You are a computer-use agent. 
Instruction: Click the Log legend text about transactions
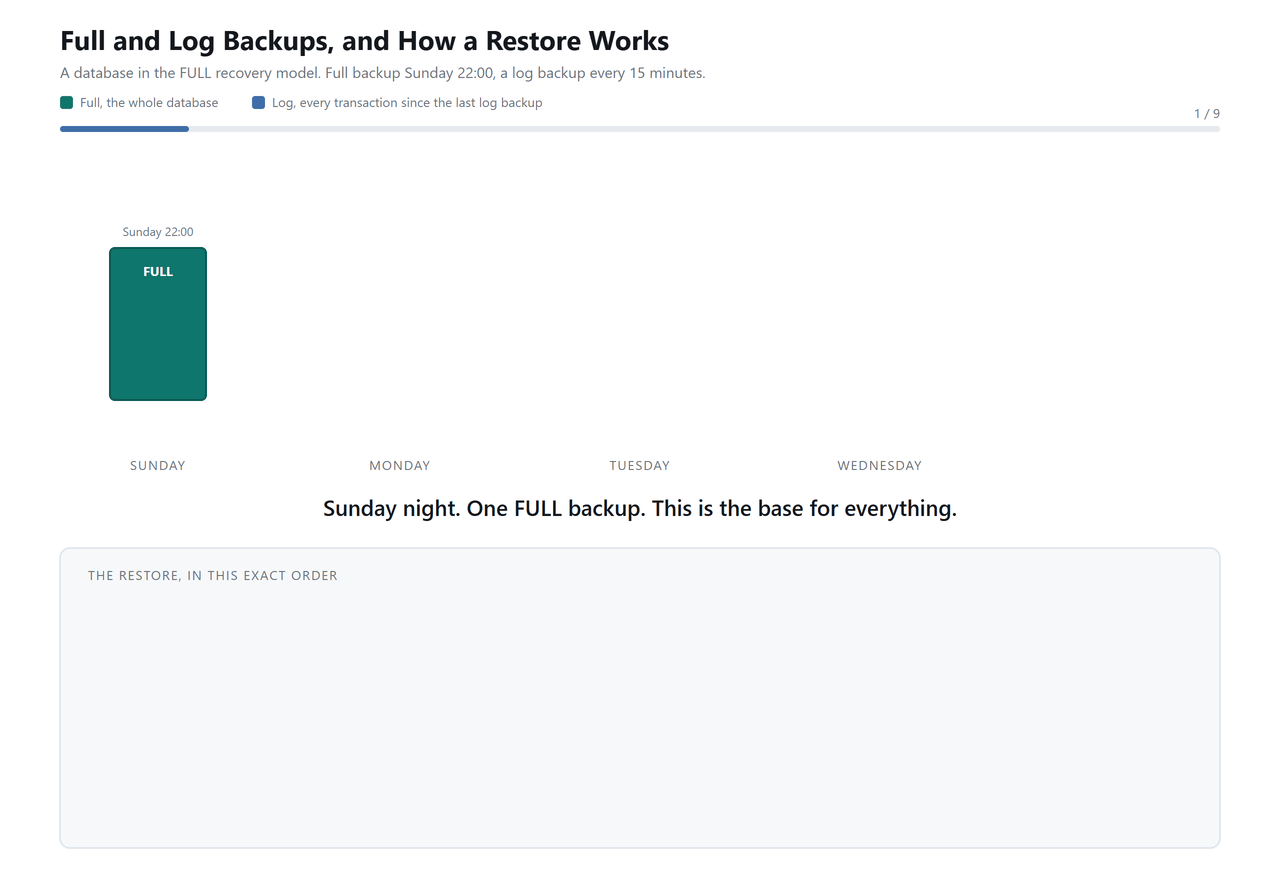(x=407, y=102)
